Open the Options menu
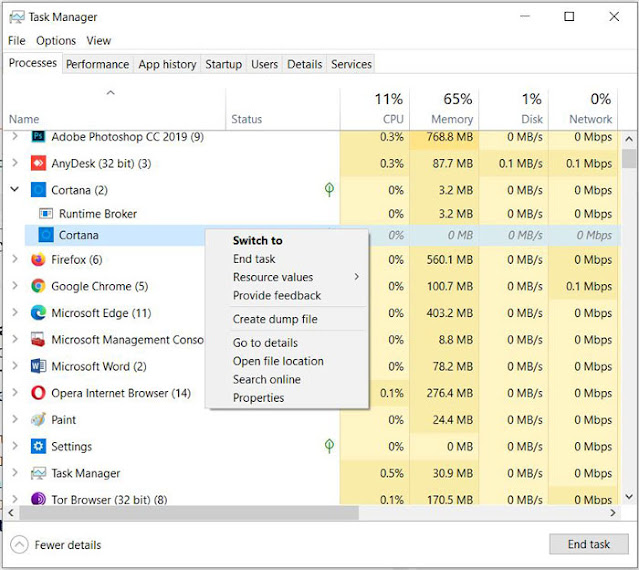Image resolution: width=639 pixels, height=570 pixels. coord(56,41)
